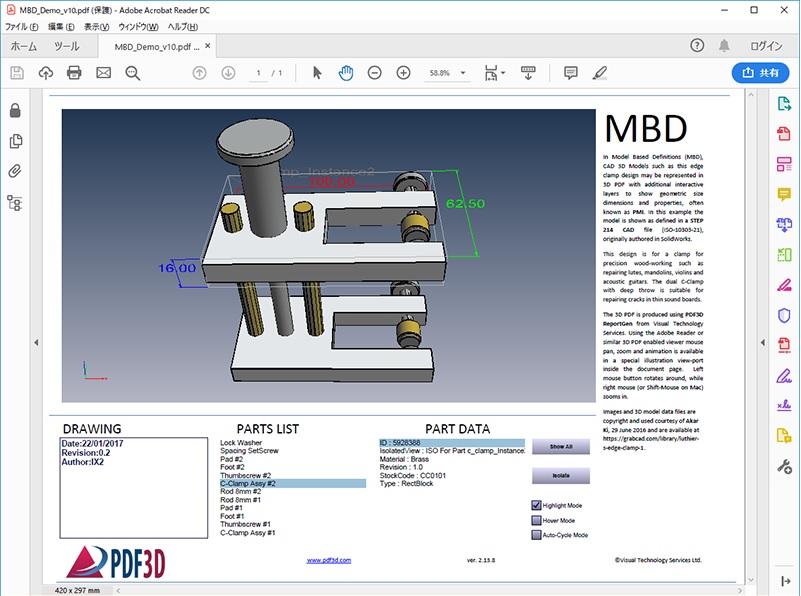Uncheck the Highlight Mode checkbox
Screen dimensions: 801x596
point(536,505)
